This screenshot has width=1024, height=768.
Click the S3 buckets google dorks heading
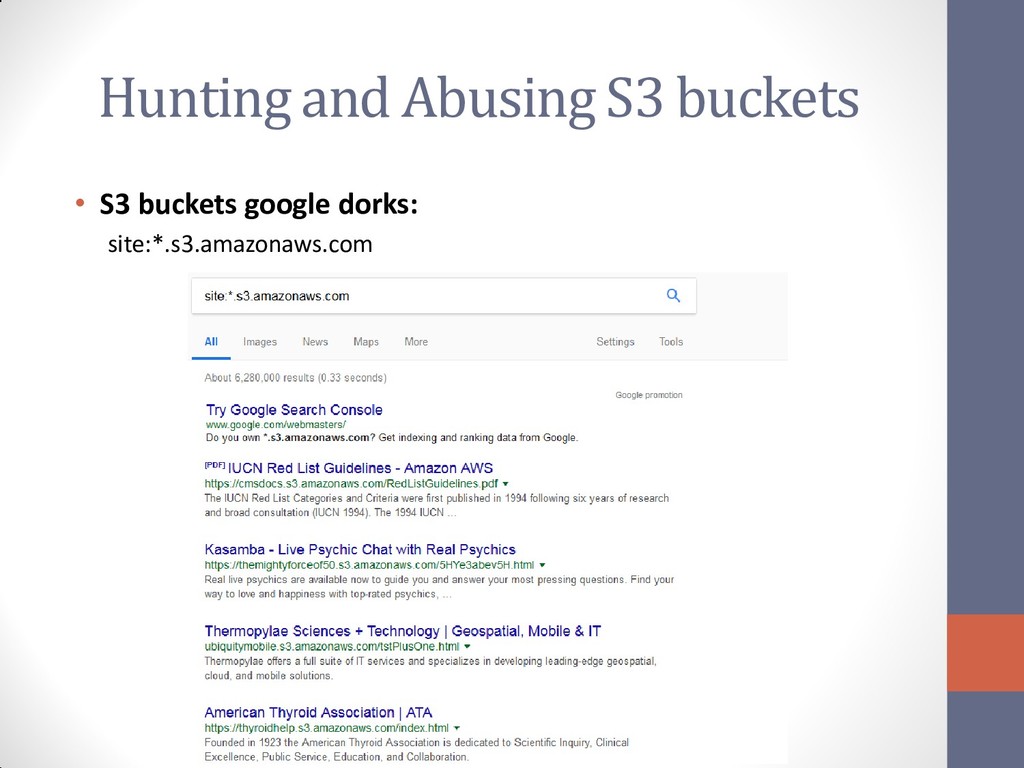click(259, 204)
